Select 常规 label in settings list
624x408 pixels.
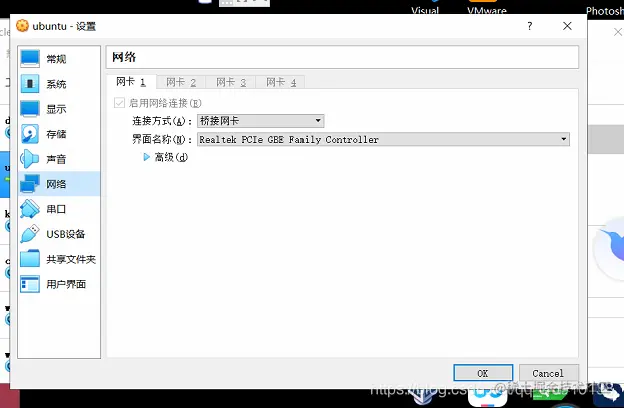coord(56,59)
